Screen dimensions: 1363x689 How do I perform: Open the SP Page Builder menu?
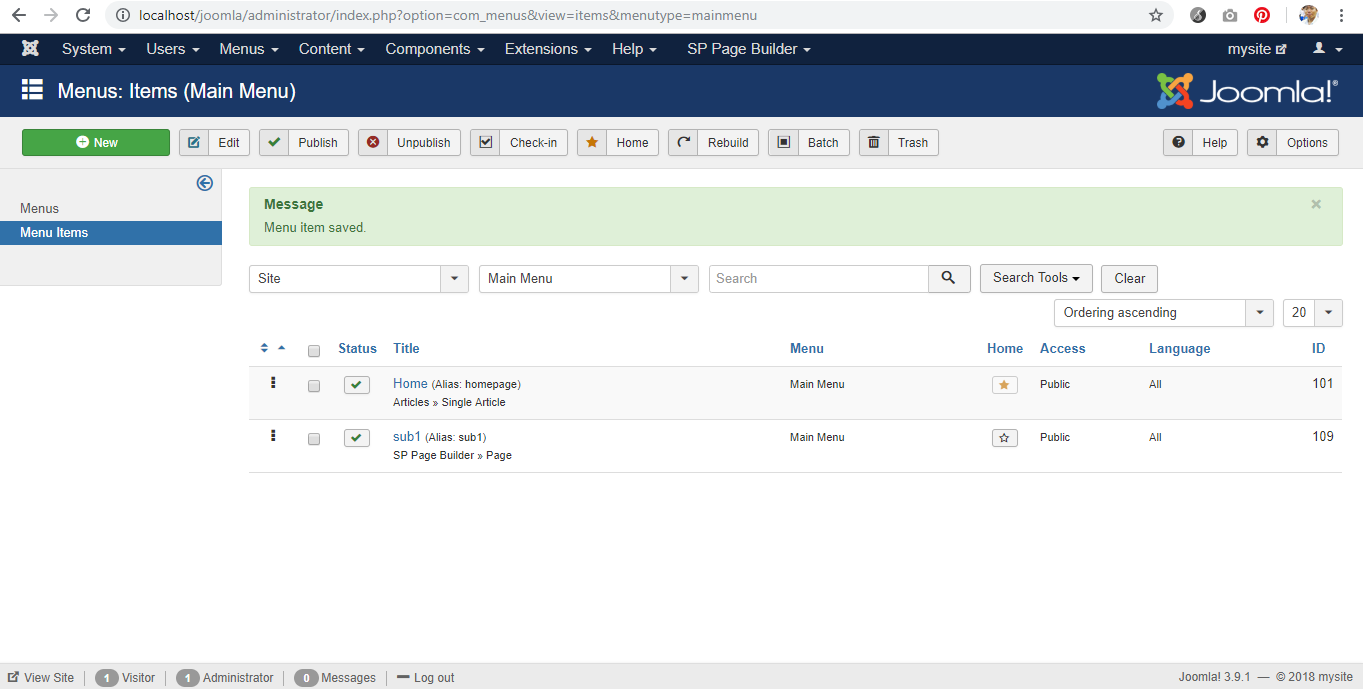(748, 49)
